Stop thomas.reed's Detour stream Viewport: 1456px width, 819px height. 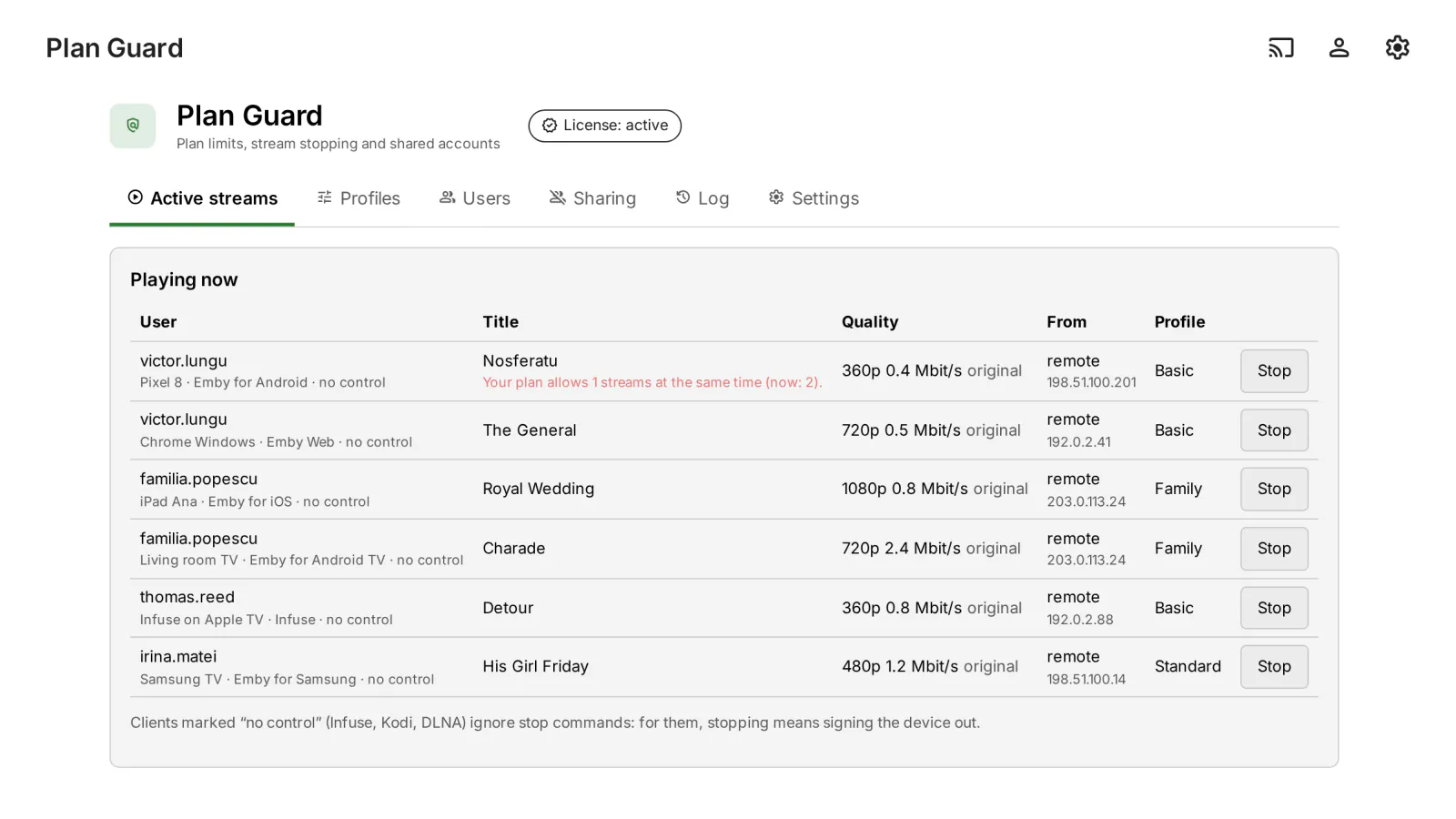pos(1274,608)
